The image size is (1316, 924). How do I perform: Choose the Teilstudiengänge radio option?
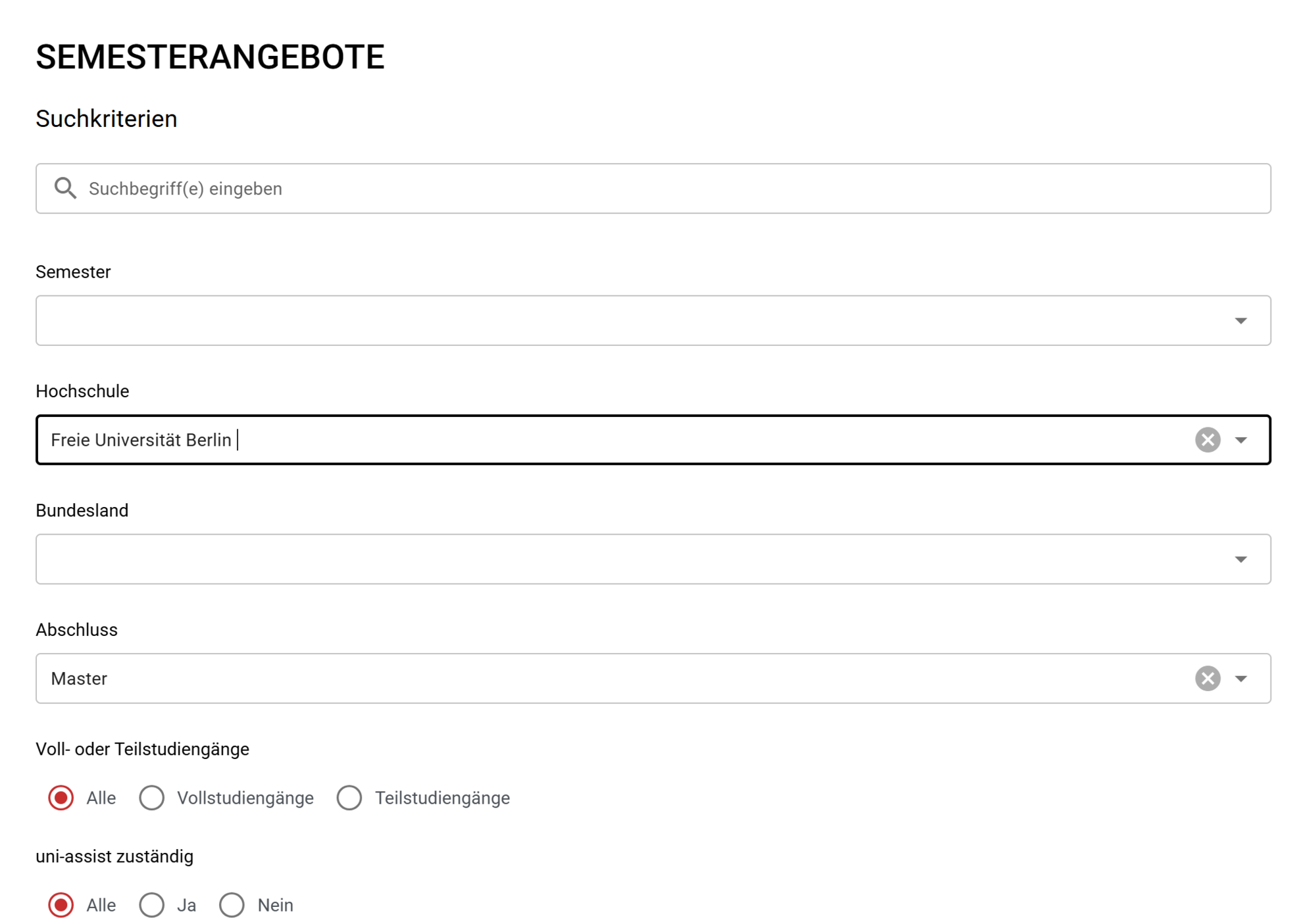(349, 798)
